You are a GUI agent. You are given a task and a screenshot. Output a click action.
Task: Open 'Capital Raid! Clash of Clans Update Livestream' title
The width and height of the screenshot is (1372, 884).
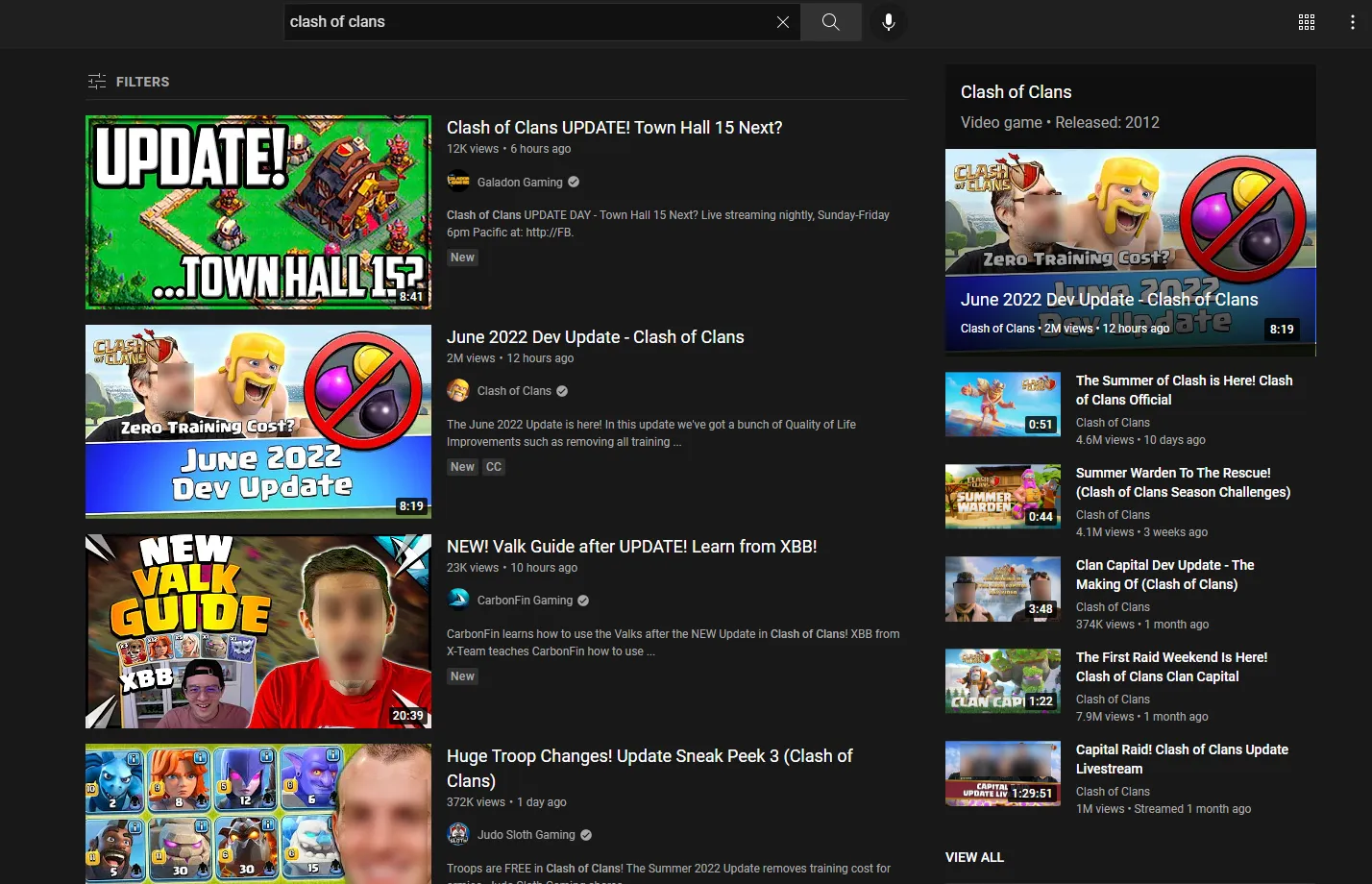click(1182, 759)
